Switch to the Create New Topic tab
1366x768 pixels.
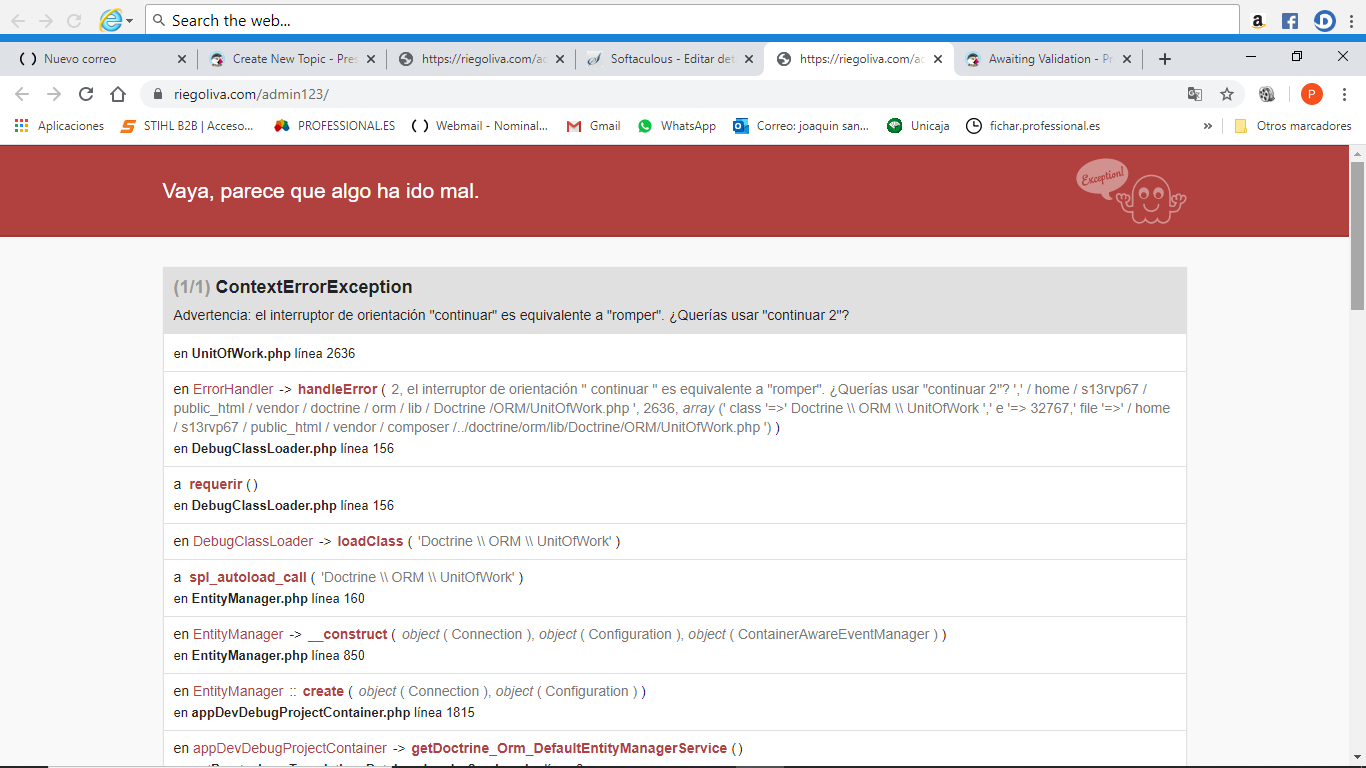291,59
